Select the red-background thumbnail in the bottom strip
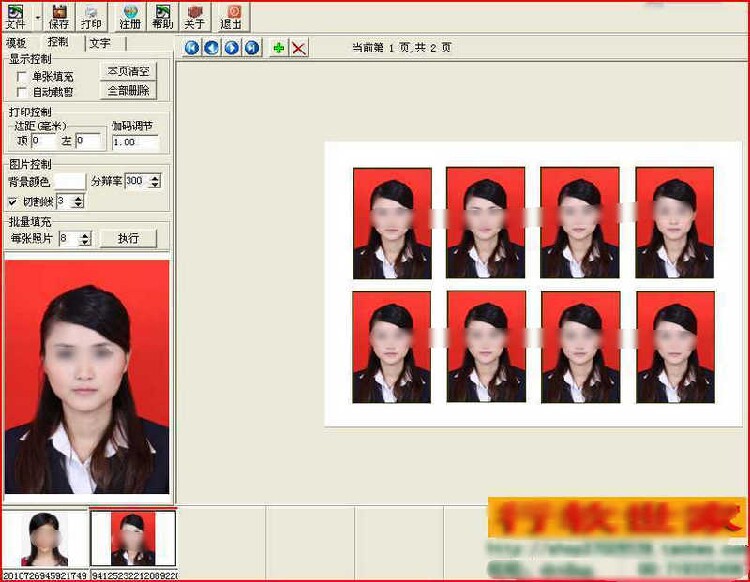Screen dimensions: 750x582 coord(133,539)
